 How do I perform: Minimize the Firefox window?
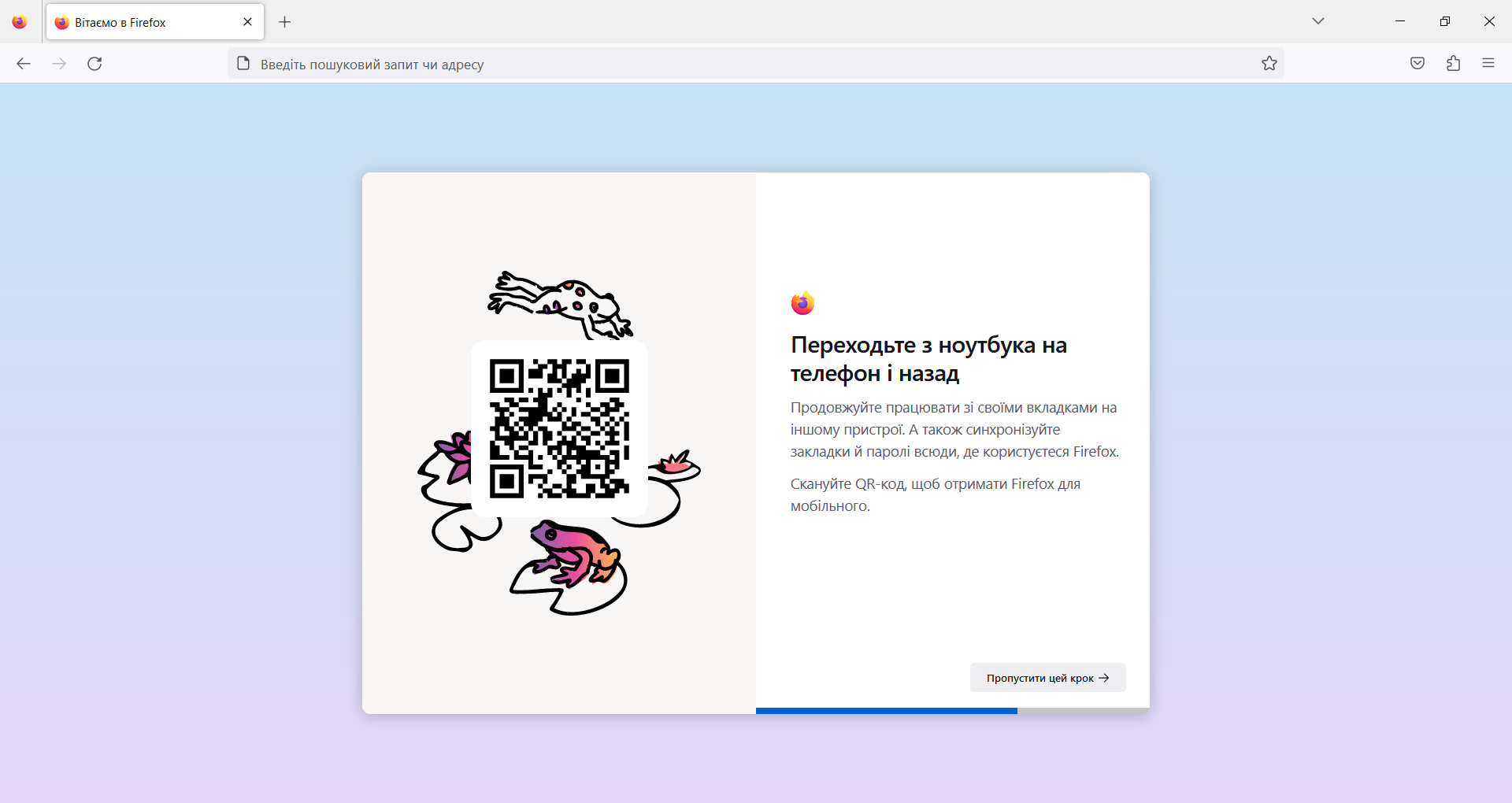click(x=1400, y=21)
